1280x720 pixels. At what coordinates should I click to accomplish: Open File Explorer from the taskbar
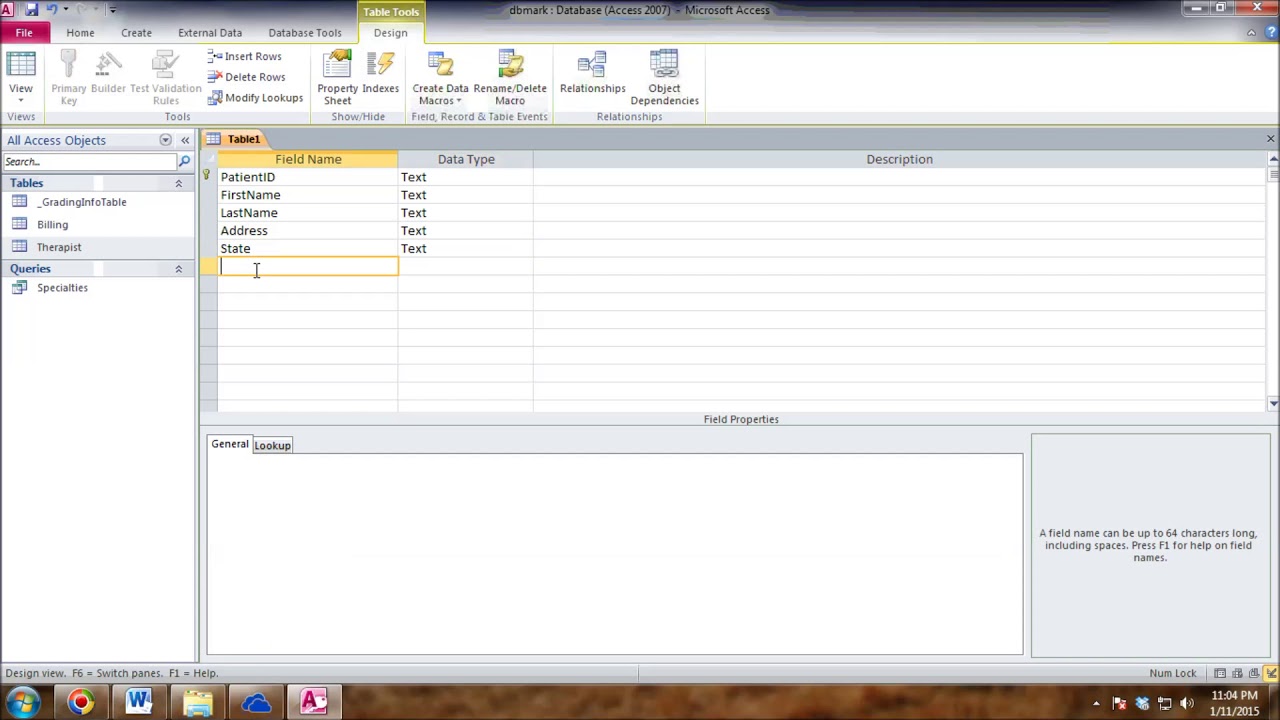(x=197, y=703)
